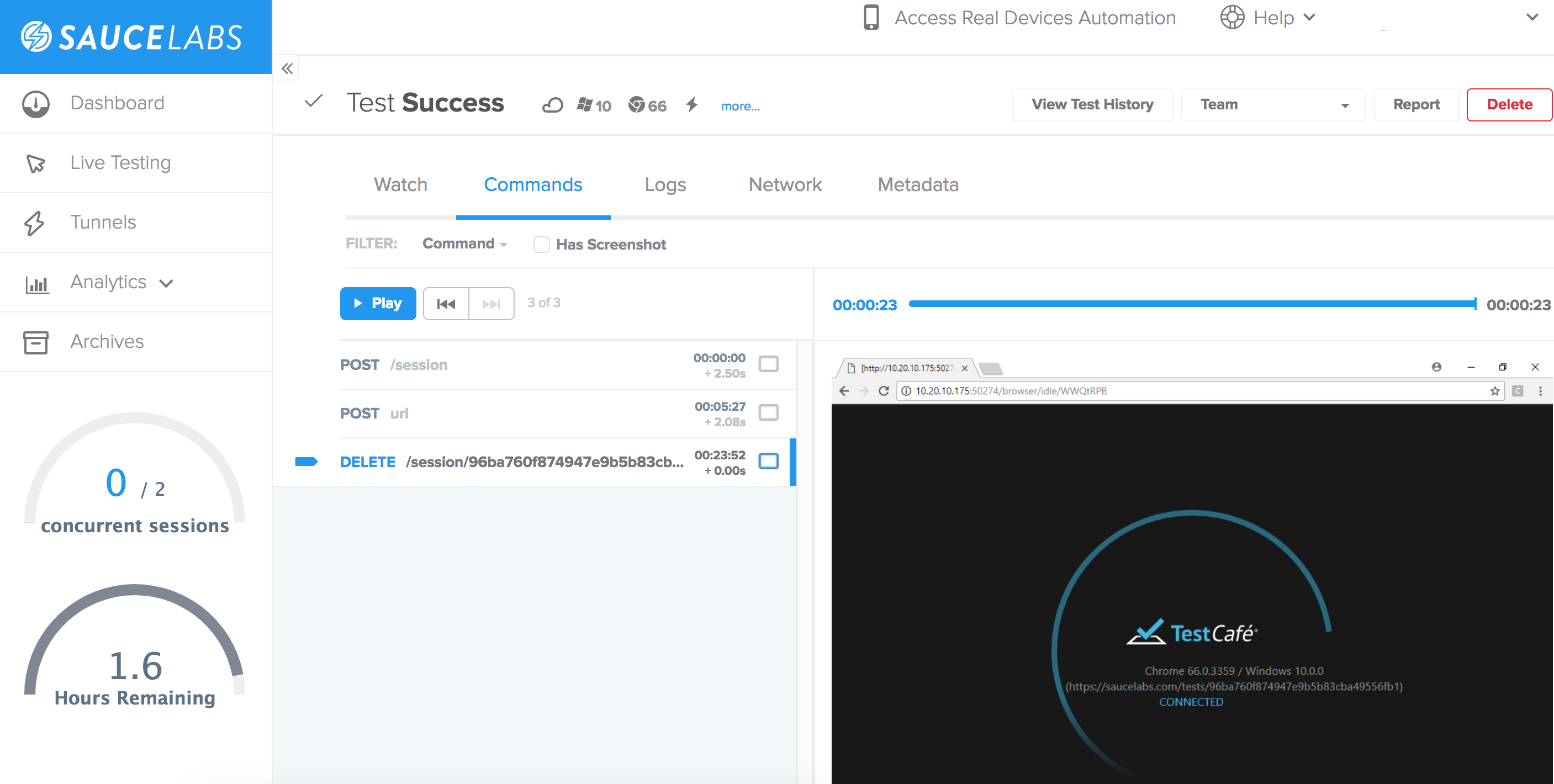Select the POST /session command row
1554x784 pixels.
[567, 365]
